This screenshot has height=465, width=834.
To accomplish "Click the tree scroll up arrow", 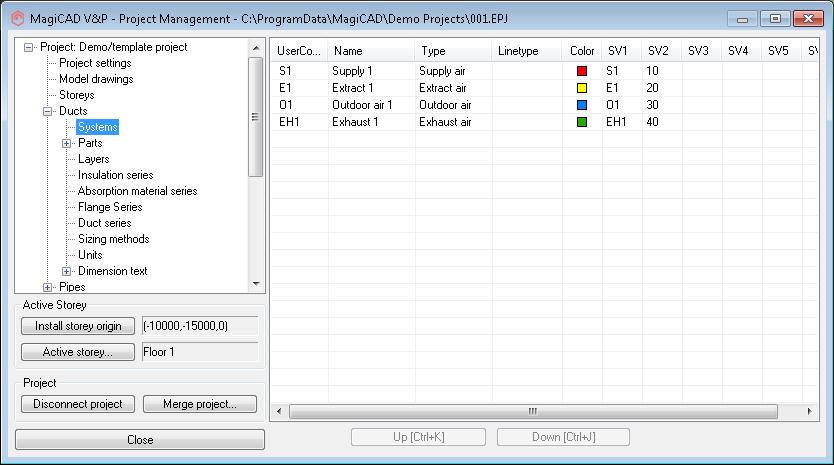I will [x=256, y=48].
